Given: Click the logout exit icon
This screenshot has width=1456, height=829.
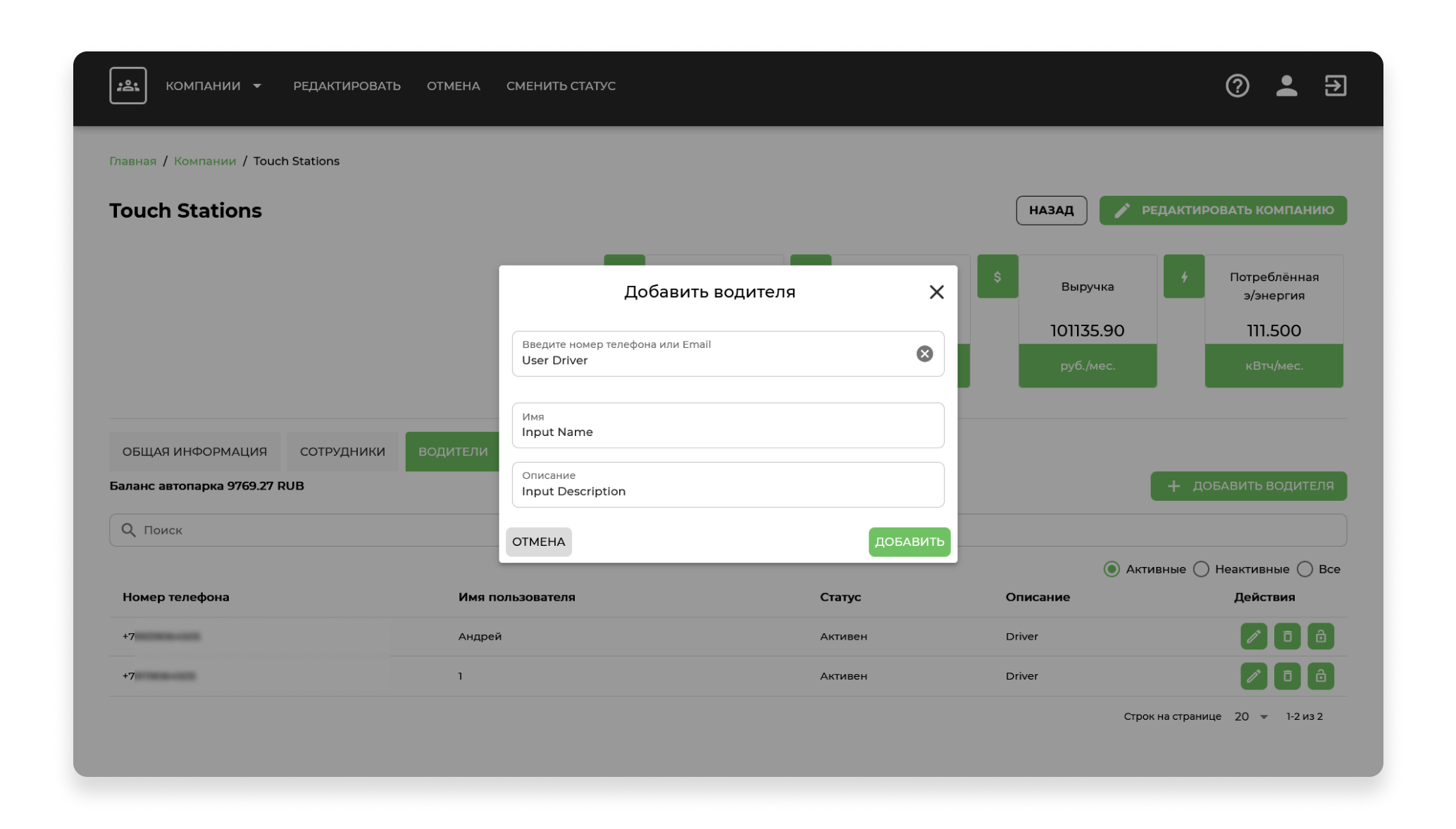Looking at the screenshot, I should 1336,85.
